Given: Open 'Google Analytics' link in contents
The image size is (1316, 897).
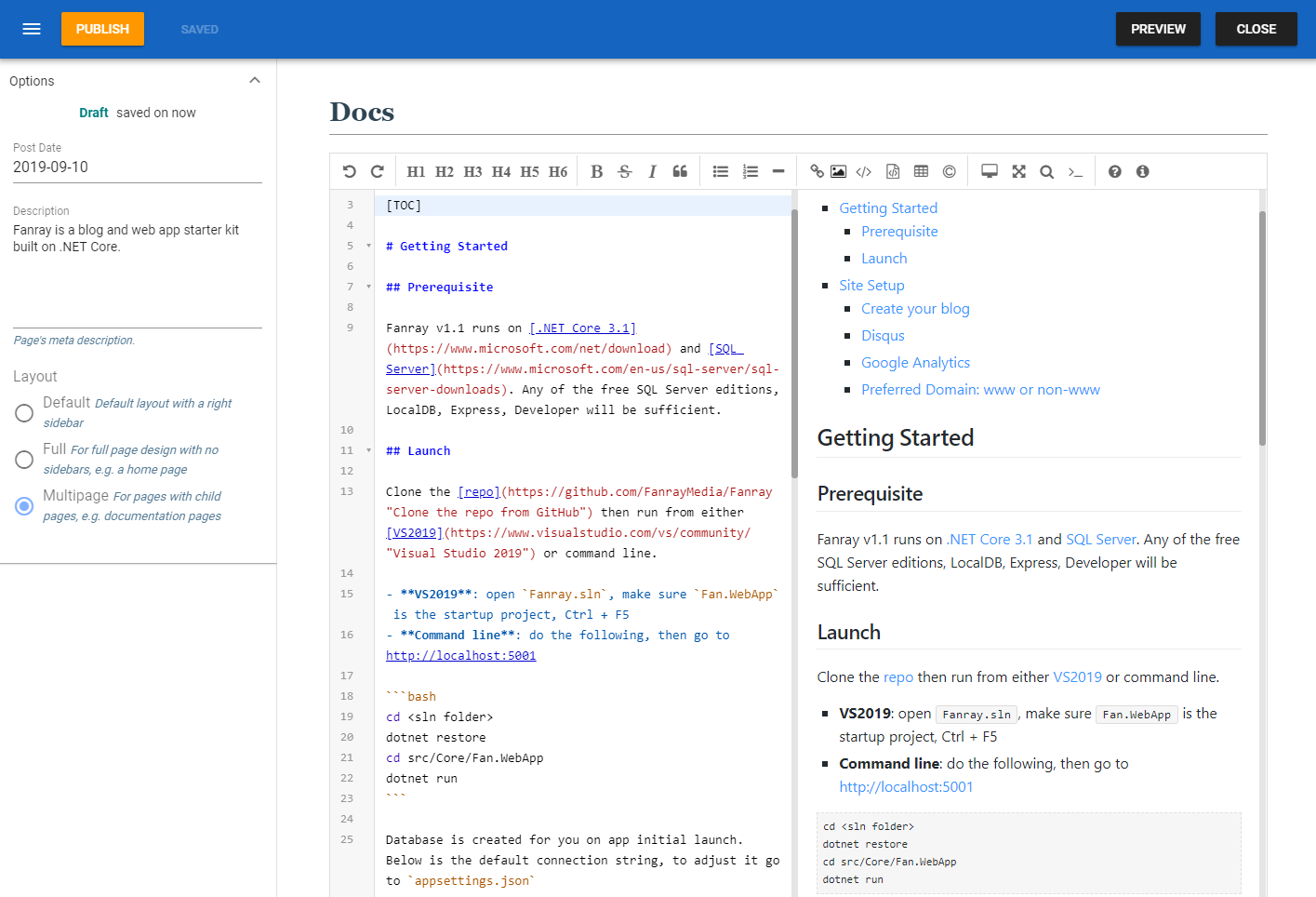Looking at the screenshot, I should [x=915, y=363].
